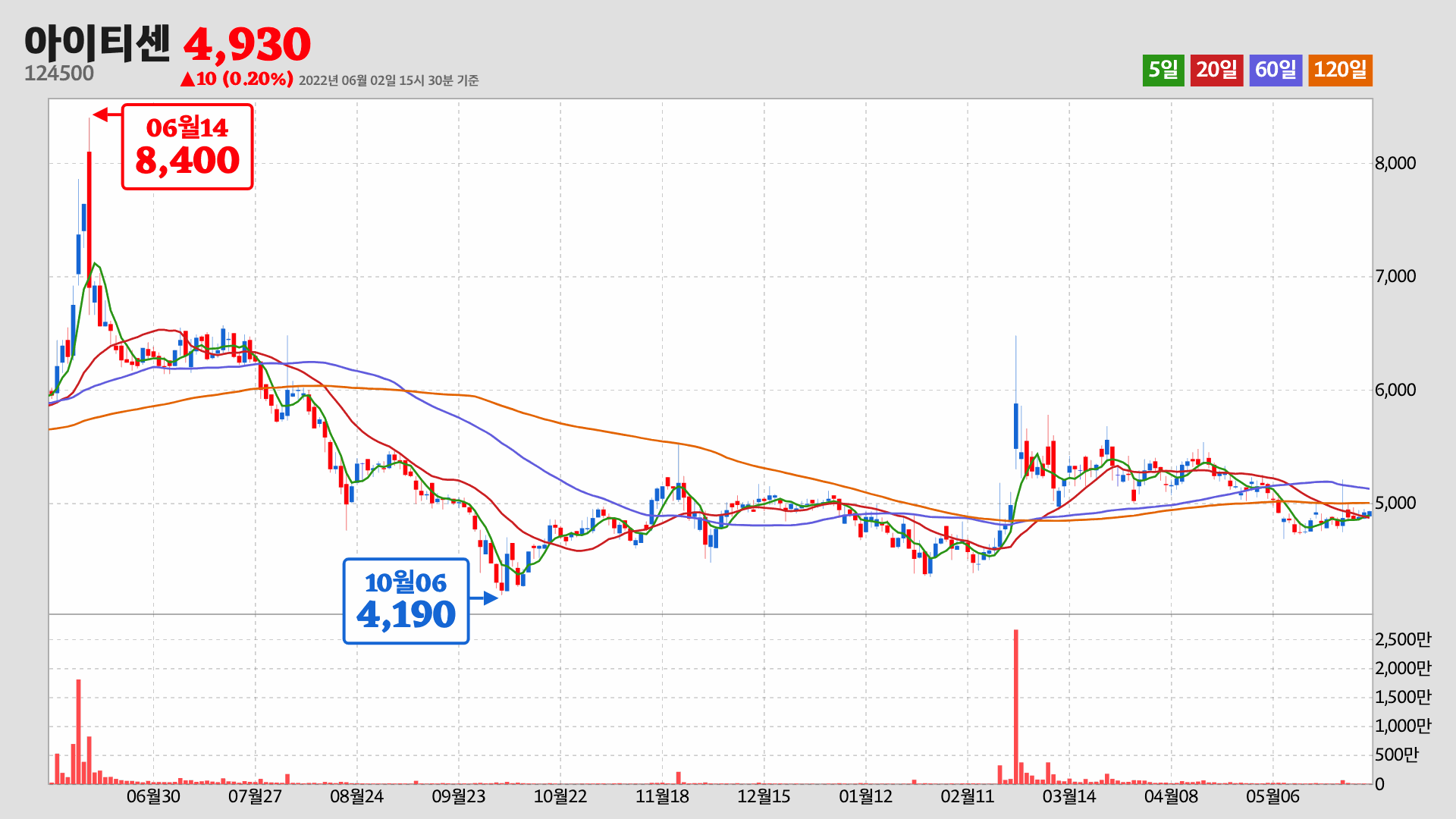The width and height of the screenshot is (1456, 819).
Task: Click the 08월24 date axis label
Action: (x=356, y=797)
